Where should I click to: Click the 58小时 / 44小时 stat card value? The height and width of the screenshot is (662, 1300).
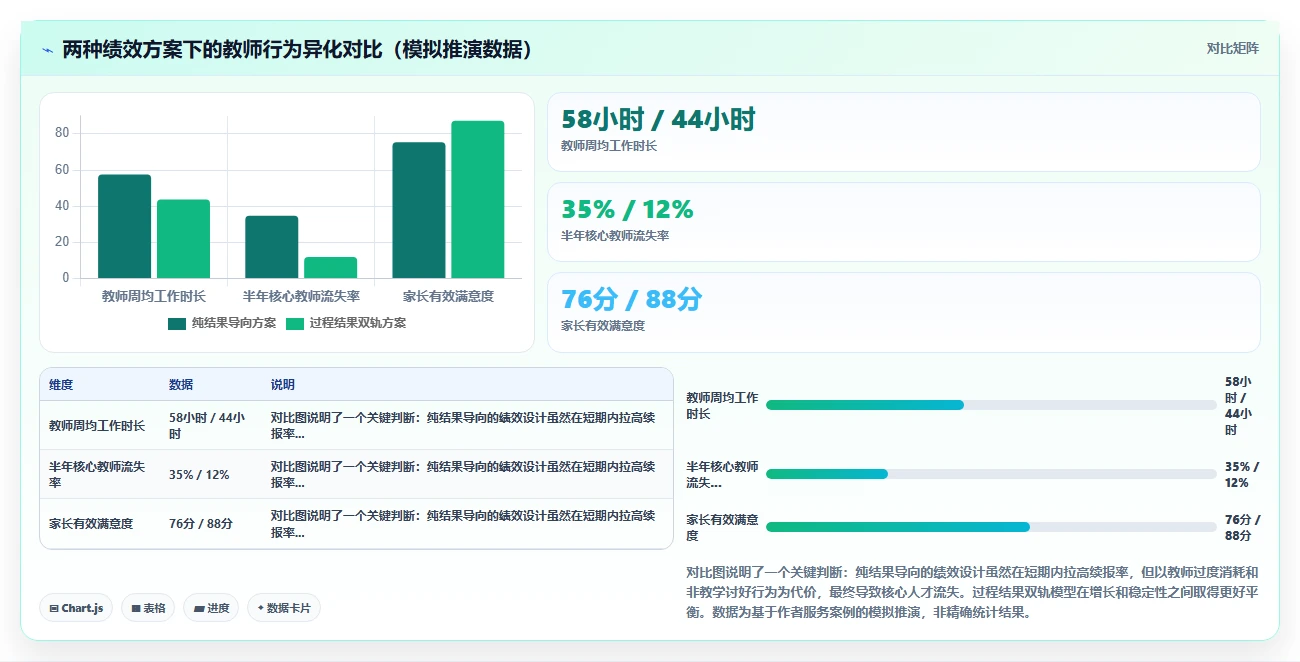(x=658, y=119)
